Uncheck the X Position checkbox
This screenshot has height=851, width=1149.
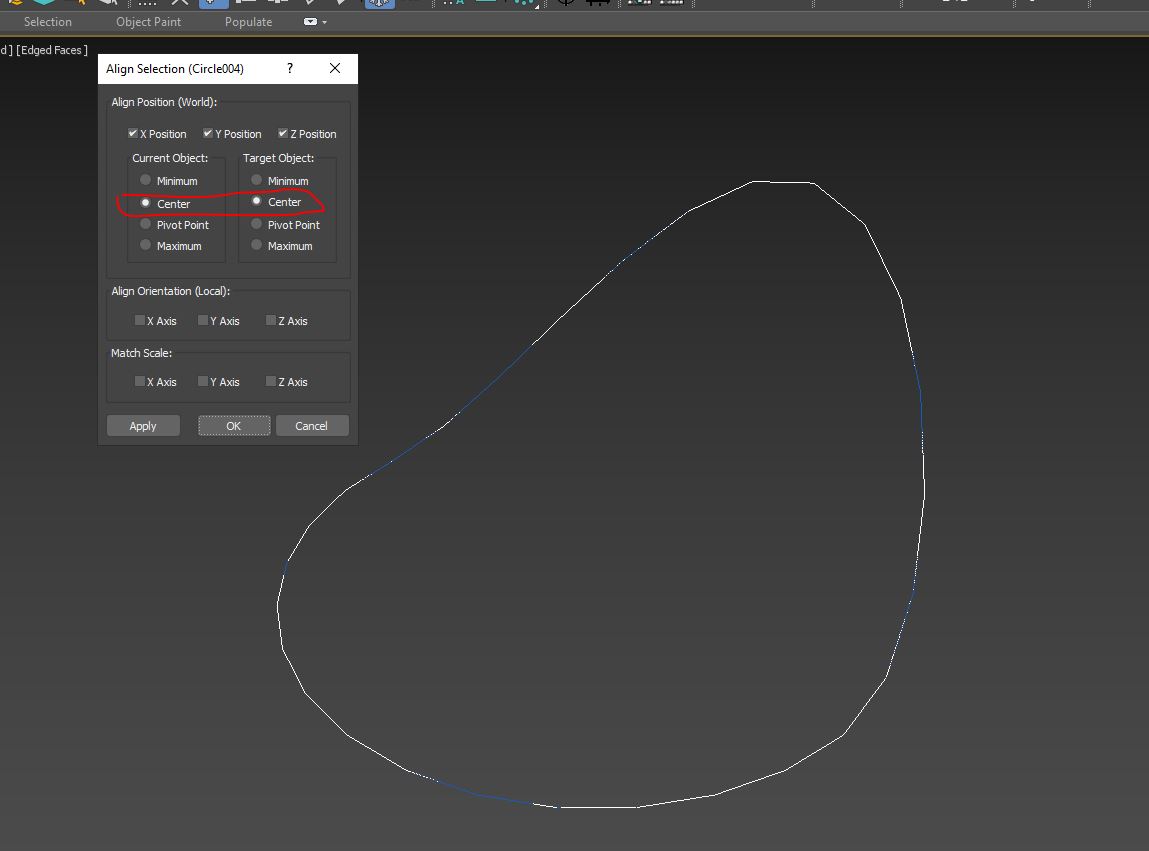133,133
